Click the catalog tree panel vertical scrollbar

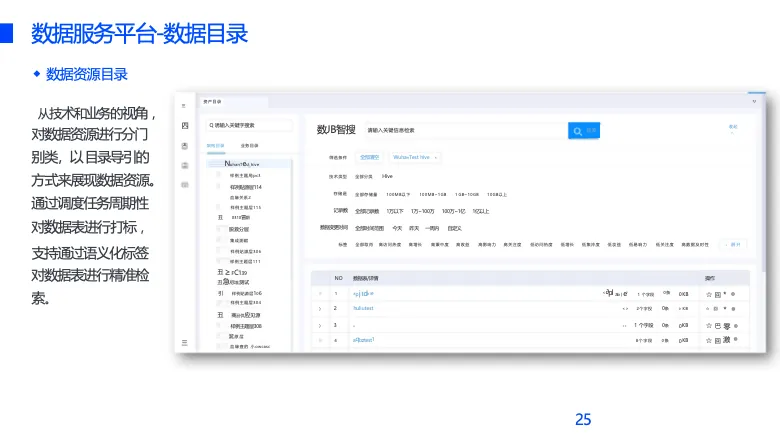292,254
